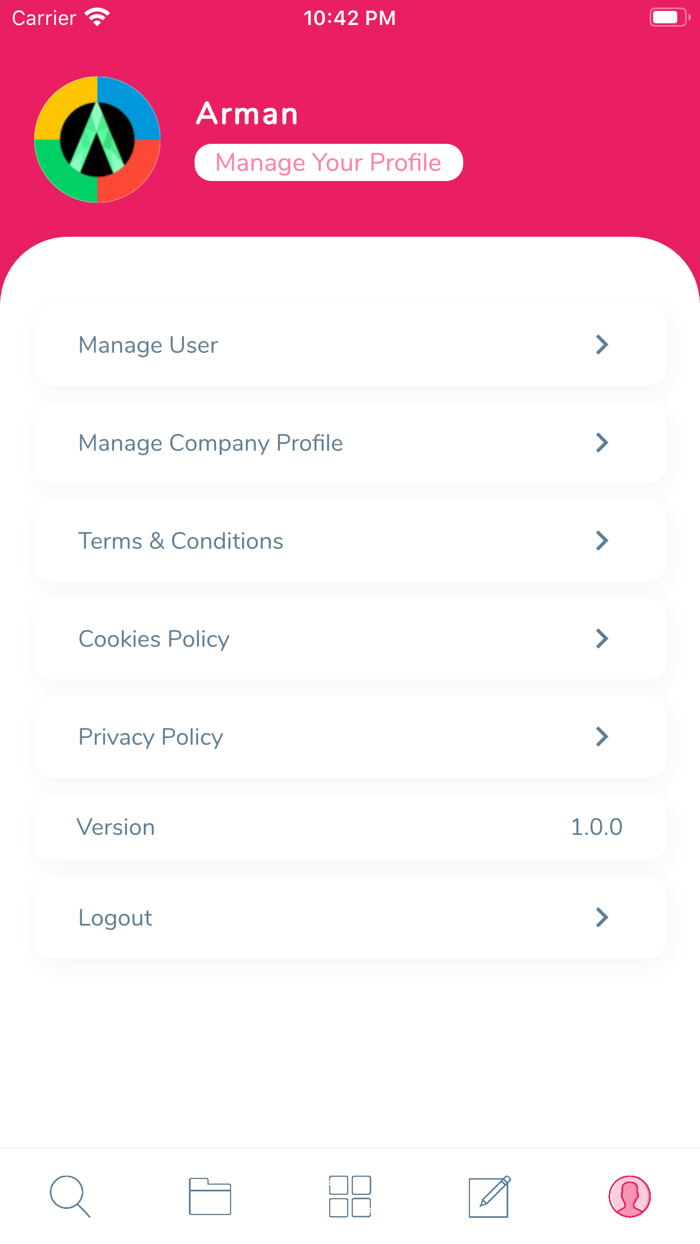The width and height of the screenshot is (700, 1244).
Task: Tap the colorful profile avatar
Action: [97, 140]
